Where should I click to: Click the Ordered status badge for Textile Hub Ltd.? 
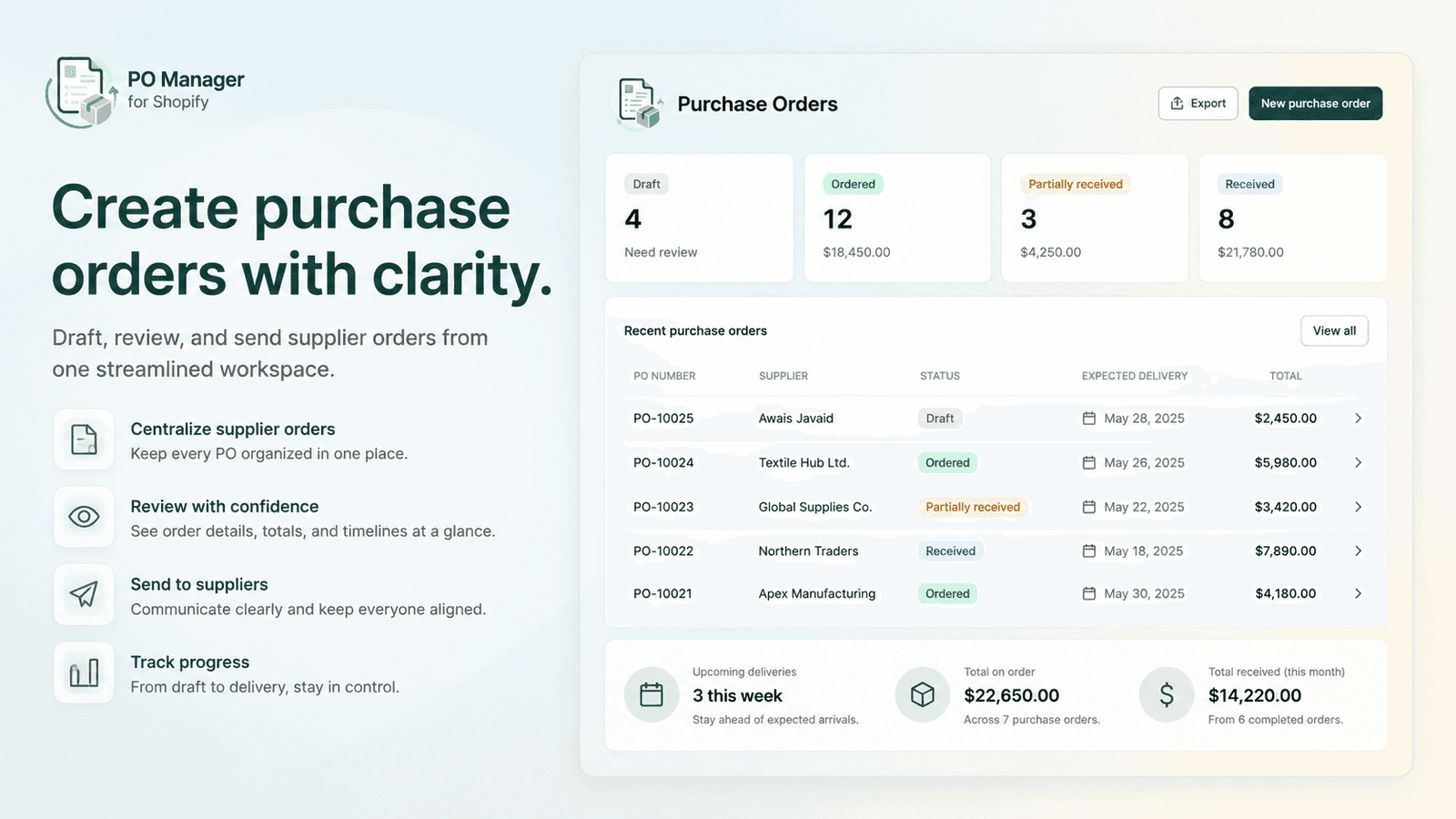[x=947, y=462]
